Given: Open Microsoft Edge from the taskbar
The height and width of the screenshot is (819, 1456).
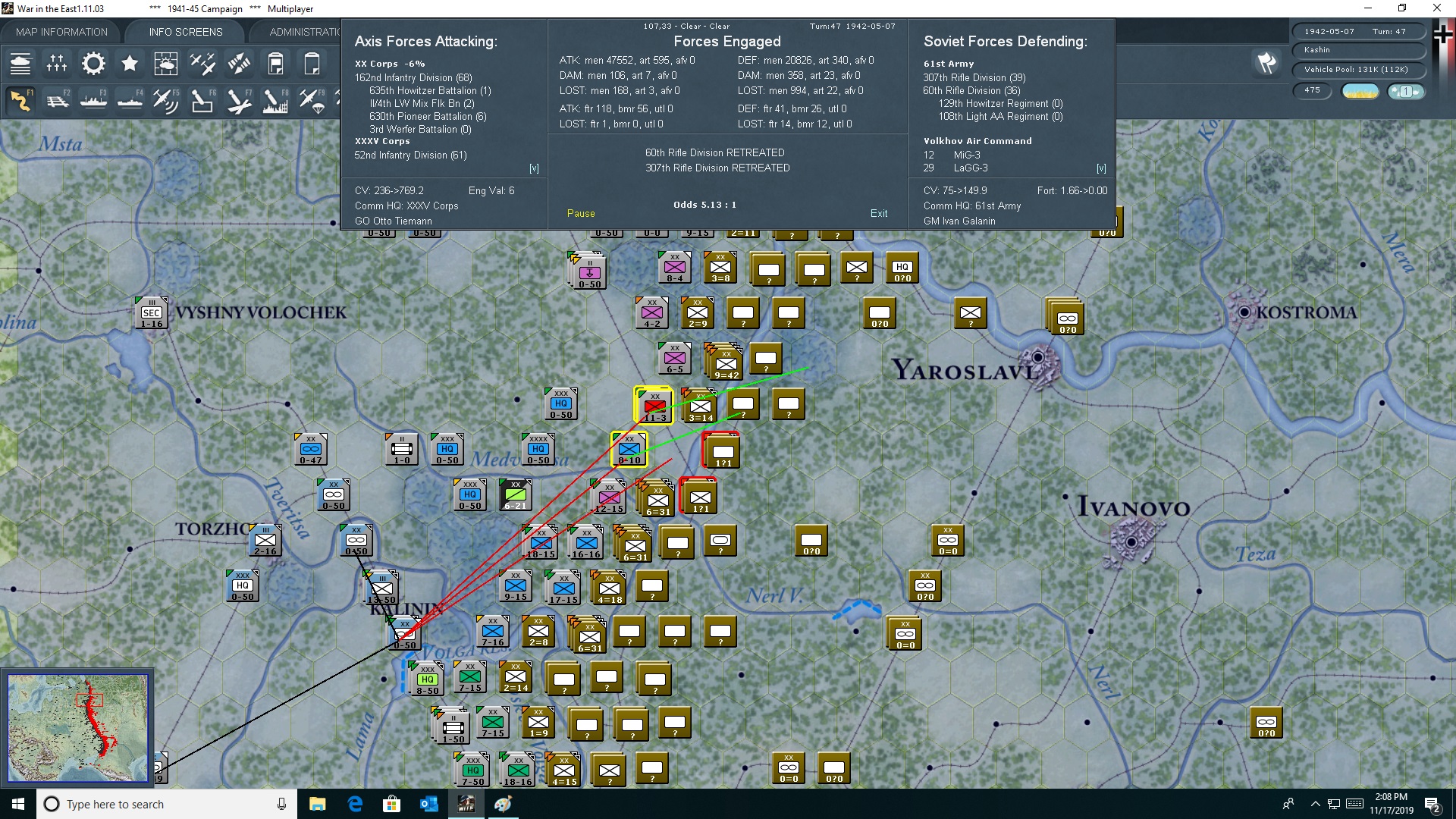Looking at the screenshot, I should 355,804.
